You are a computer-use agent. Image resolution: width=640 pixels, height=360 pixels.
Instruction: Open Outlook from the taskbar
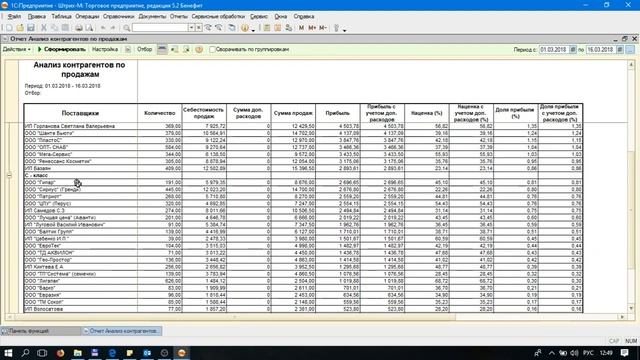[147, 353]
